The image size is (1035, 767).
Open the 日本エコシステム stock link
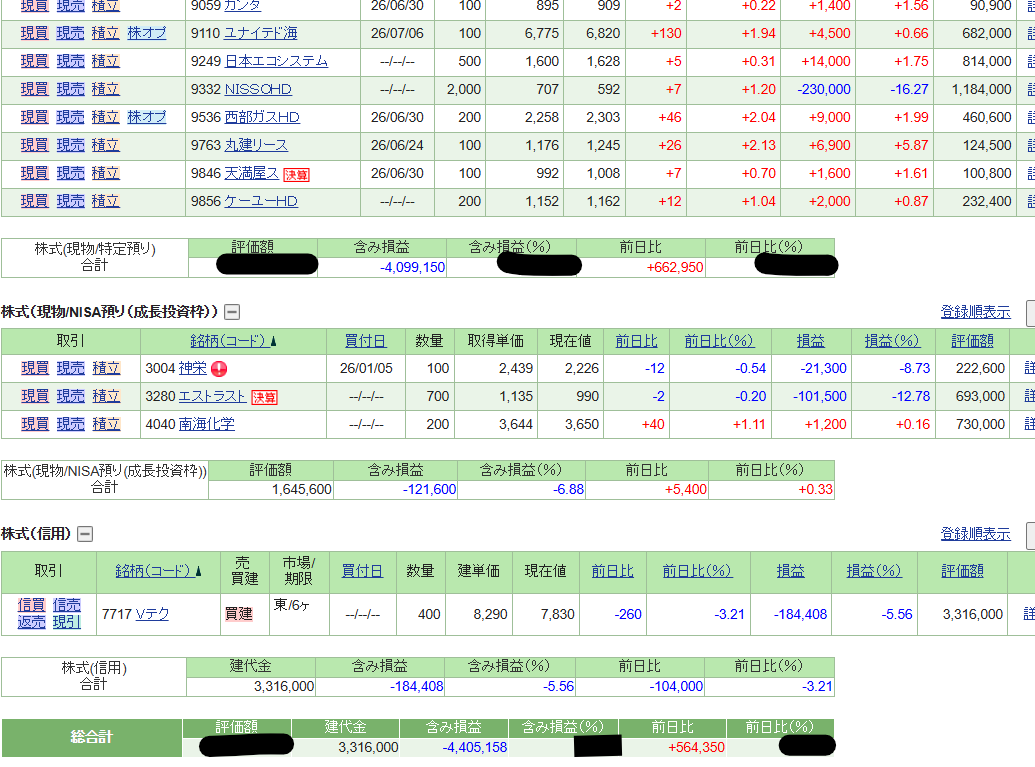tap(276, 61)
